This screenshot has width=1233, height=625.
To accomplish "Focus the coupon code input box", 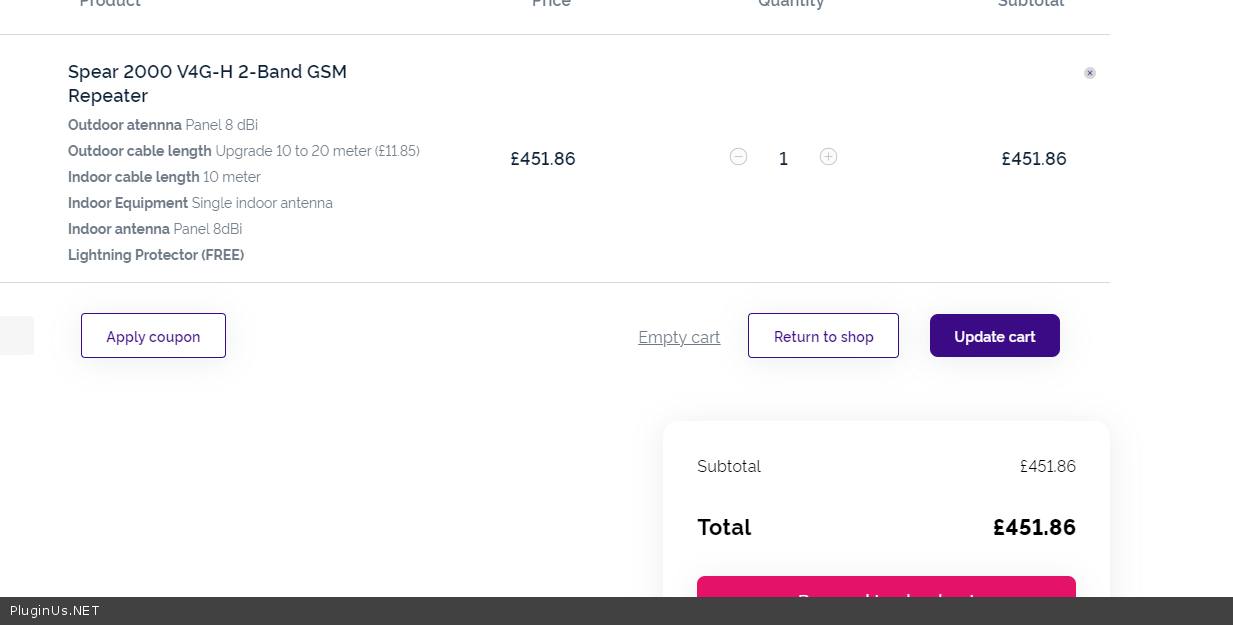I will click(16, 336).
